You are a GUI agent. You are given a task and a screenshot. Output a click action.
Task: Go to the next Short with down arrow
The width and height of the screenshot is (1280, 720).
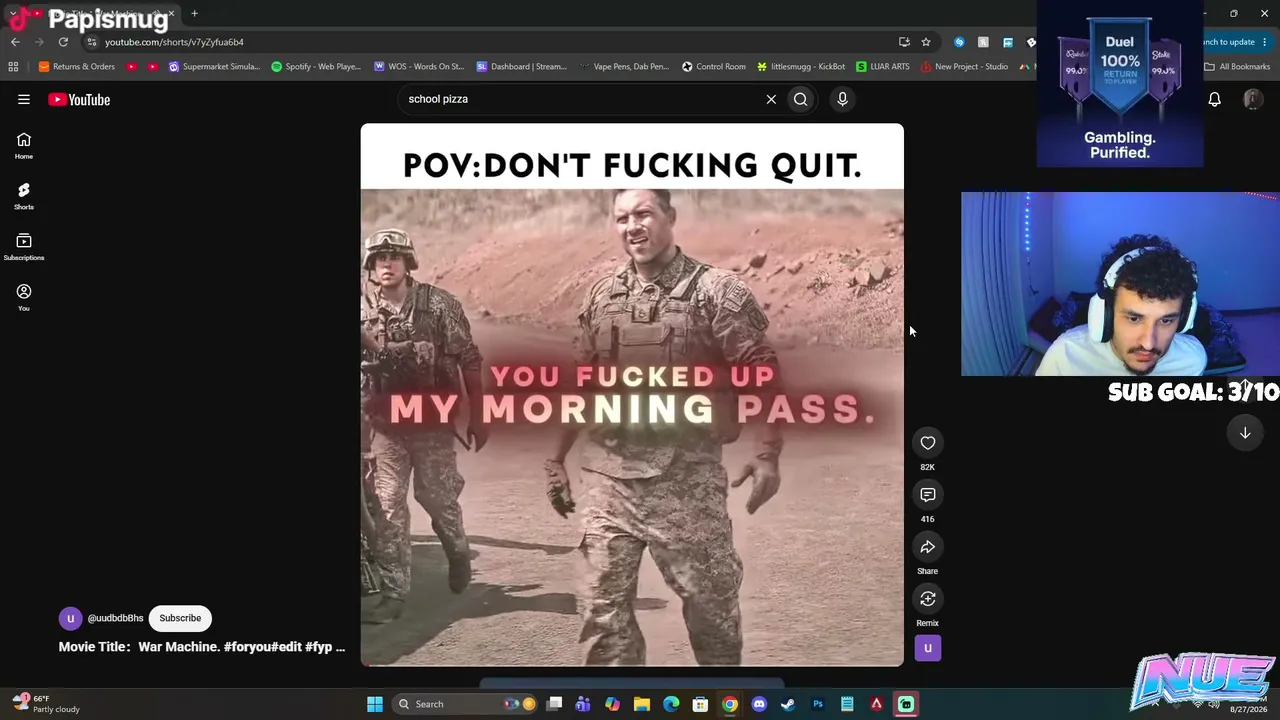[1245, 433]
